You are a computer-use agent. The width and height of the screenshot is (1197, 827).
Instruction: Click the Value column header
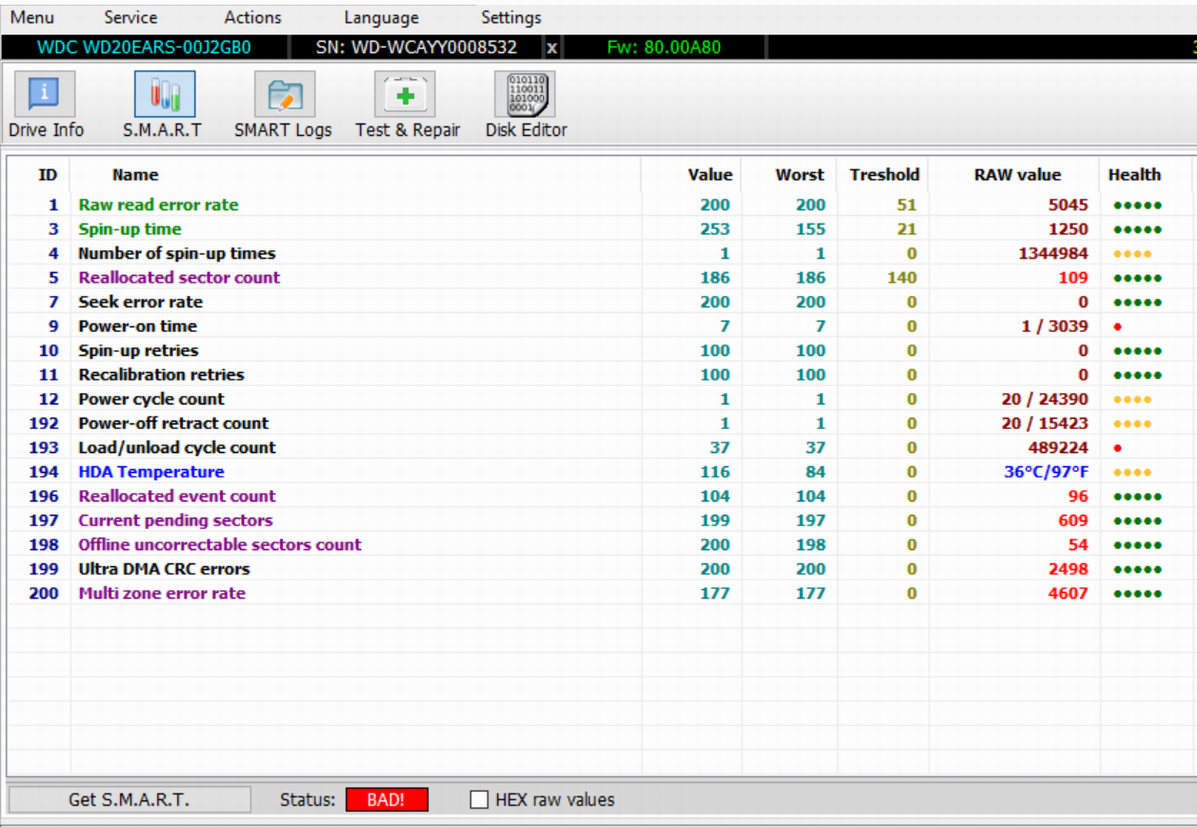point(710,175)
